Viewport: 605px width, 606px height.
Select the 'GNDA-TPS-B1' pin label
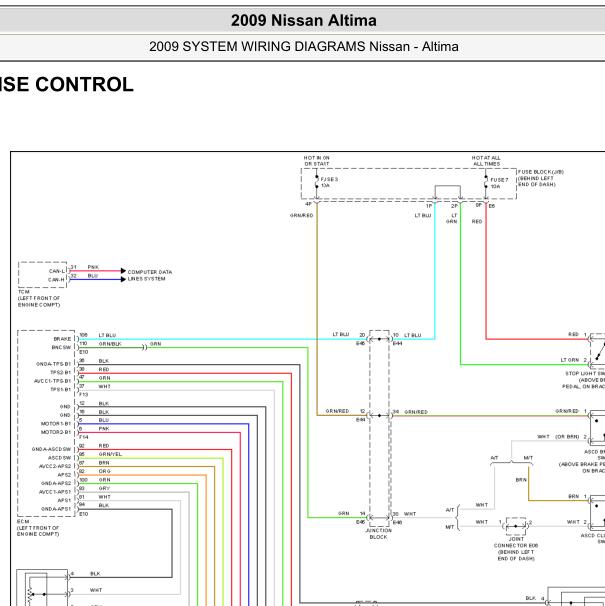[x=54, y=364]
